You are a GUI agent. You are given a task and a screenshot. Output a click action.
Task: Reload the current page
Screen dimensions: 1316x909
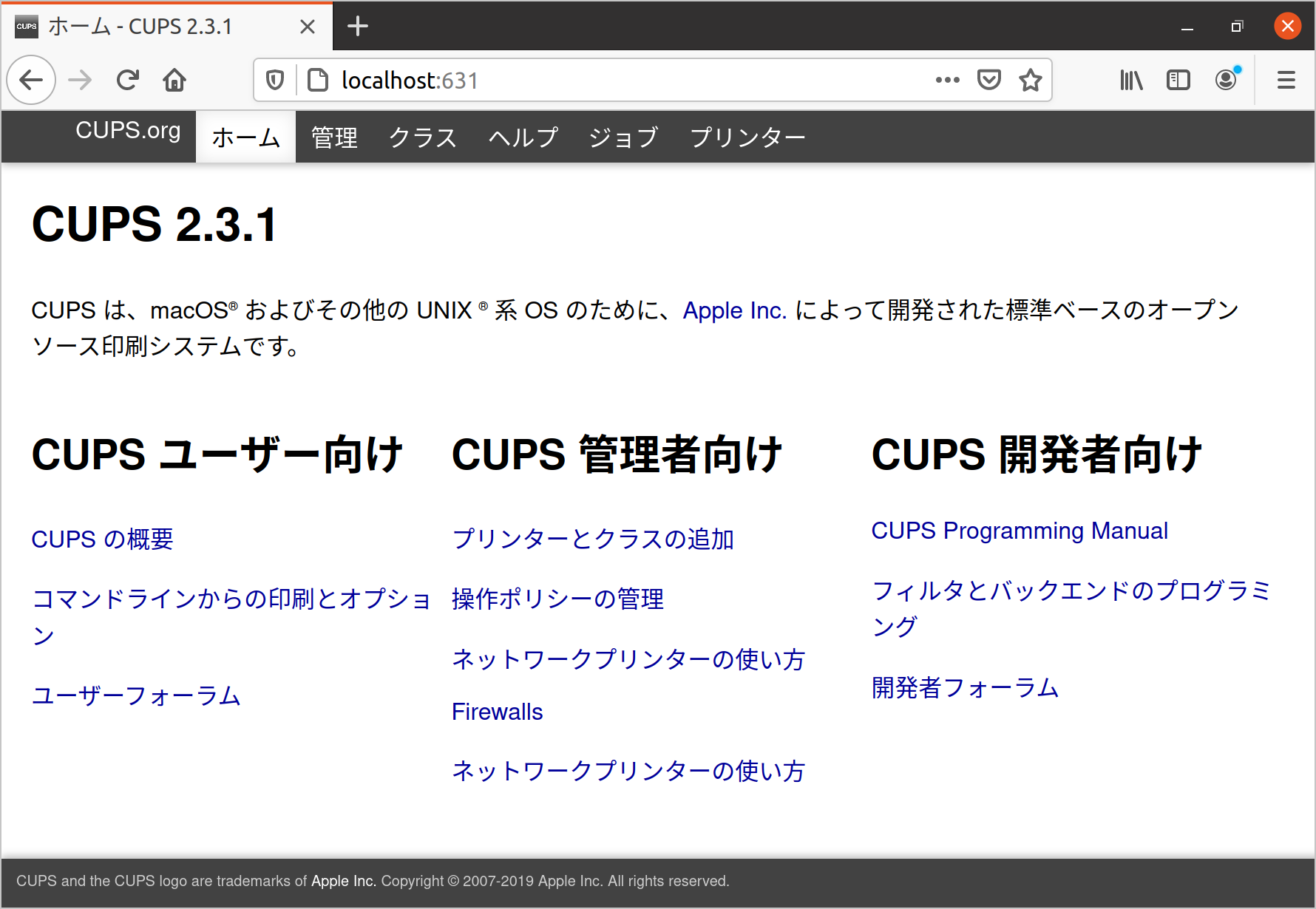click(x=128, y=80)
